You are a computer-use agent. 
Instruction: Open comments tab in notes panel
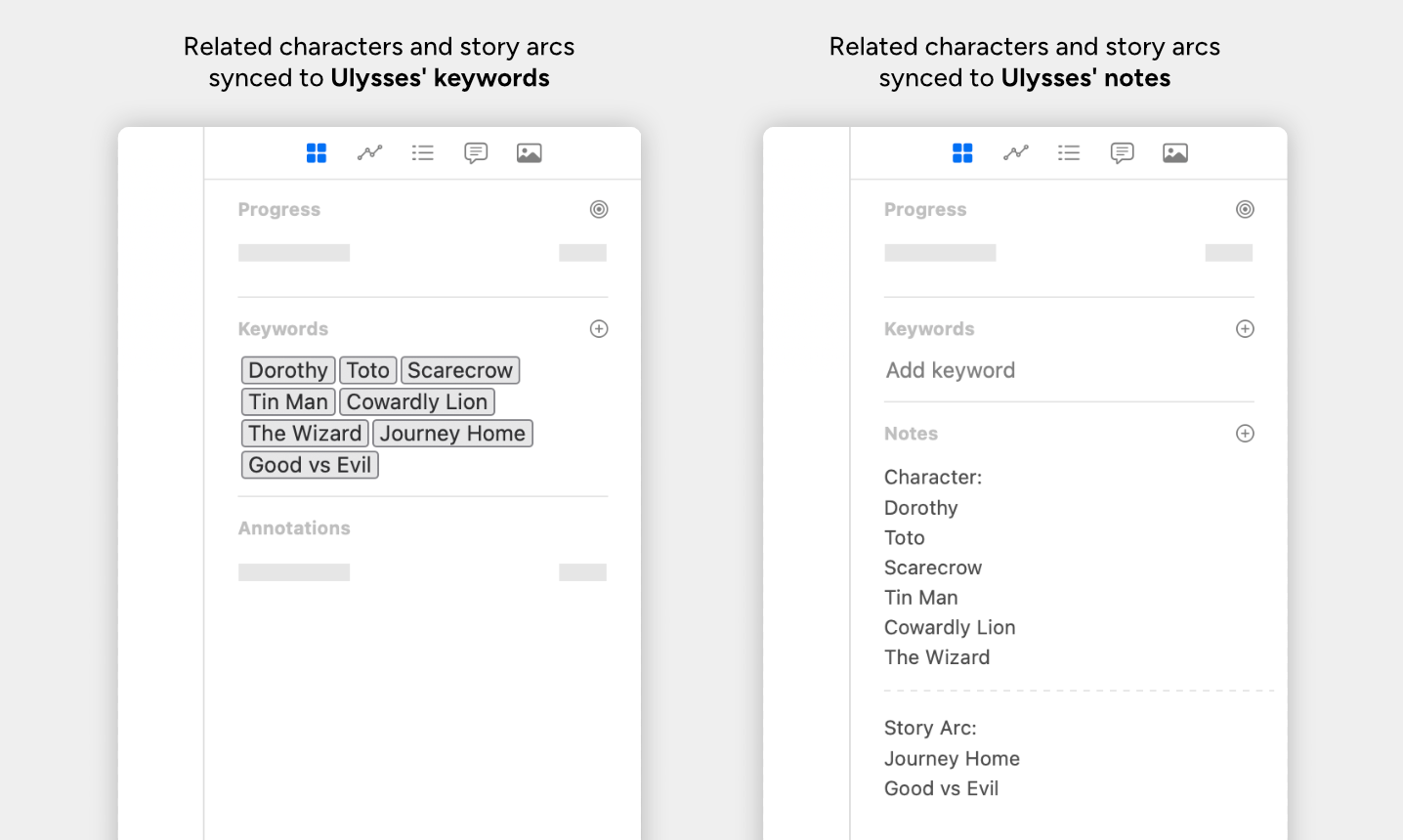pos(1123,153)
